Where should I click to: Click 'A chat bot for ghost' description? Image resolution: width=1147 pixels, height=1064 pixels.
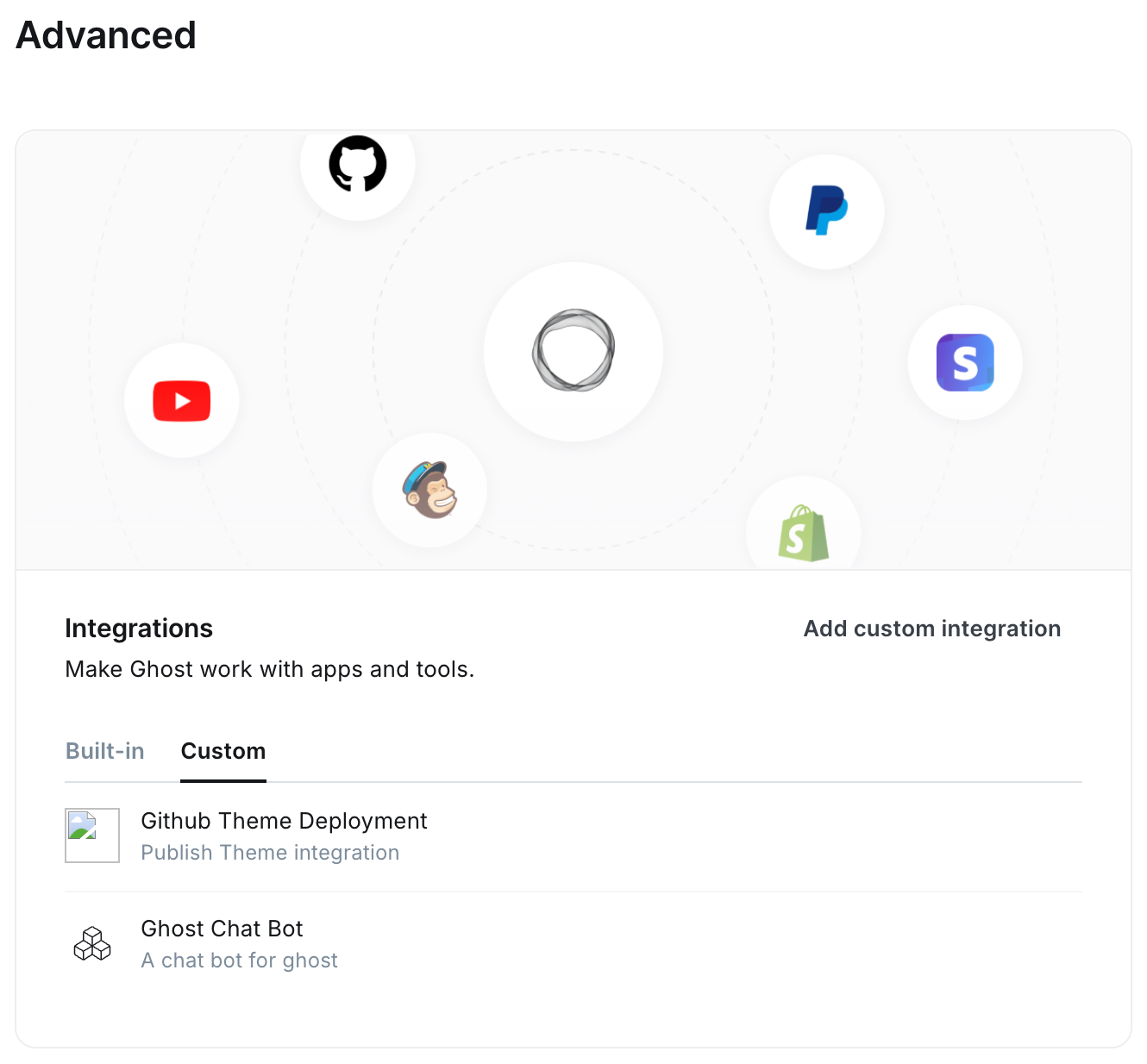coord(240,961)
